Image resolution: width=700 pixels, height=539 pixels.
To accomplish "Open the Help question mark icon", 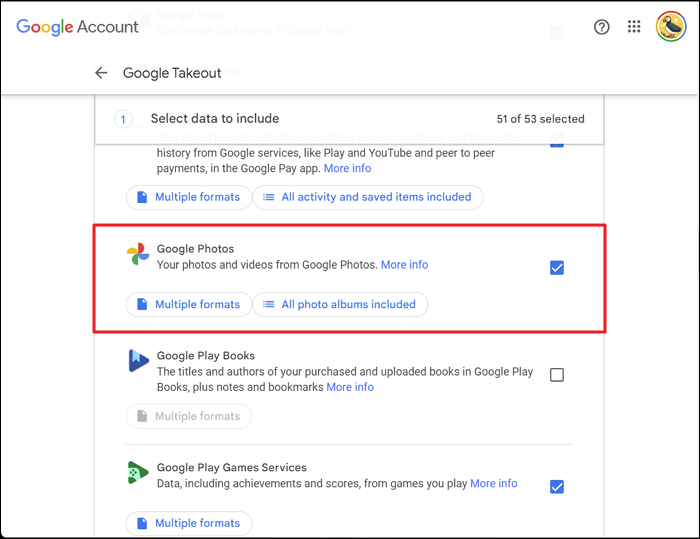I will [x=601, y=27].
